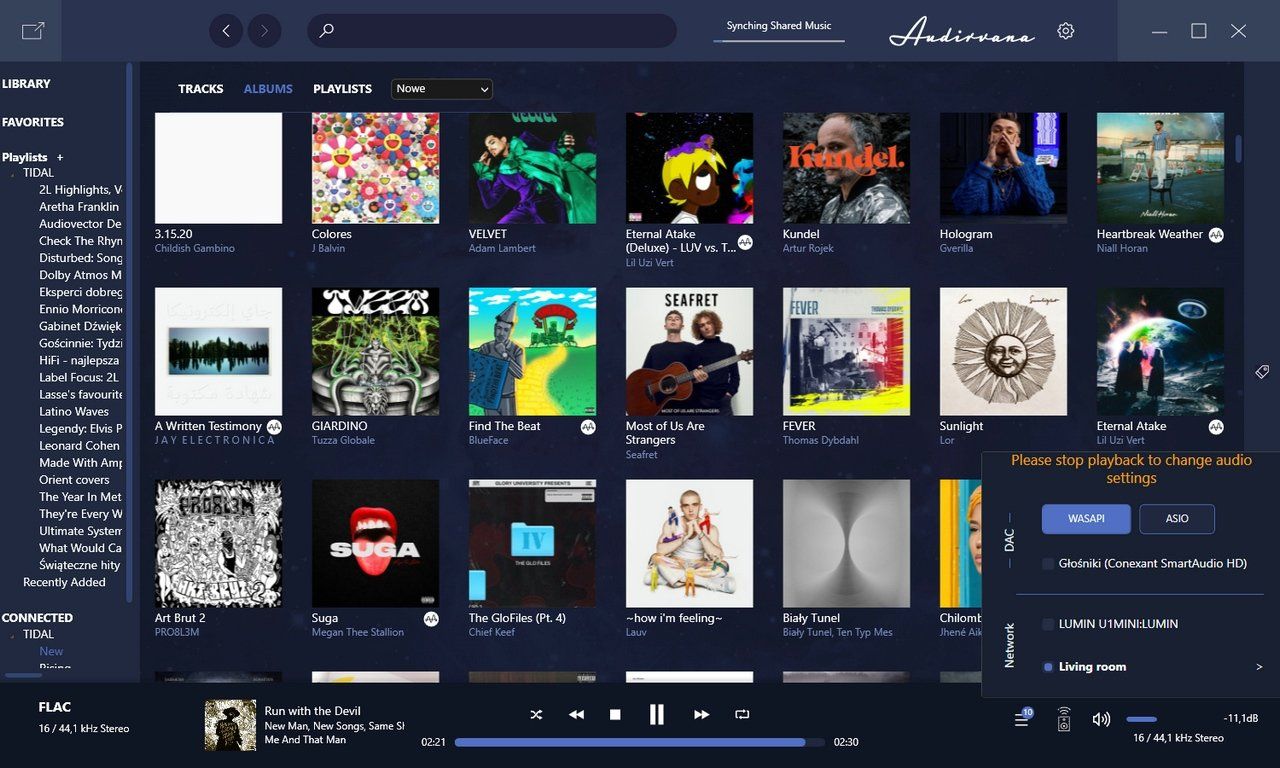
Task: Click artist link Niall Horan
Action: coord(1122,248)
